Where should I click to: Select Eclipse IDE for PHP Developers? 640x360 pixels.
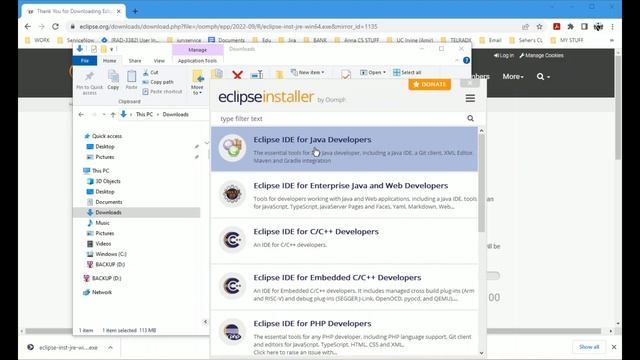point(344,333)
